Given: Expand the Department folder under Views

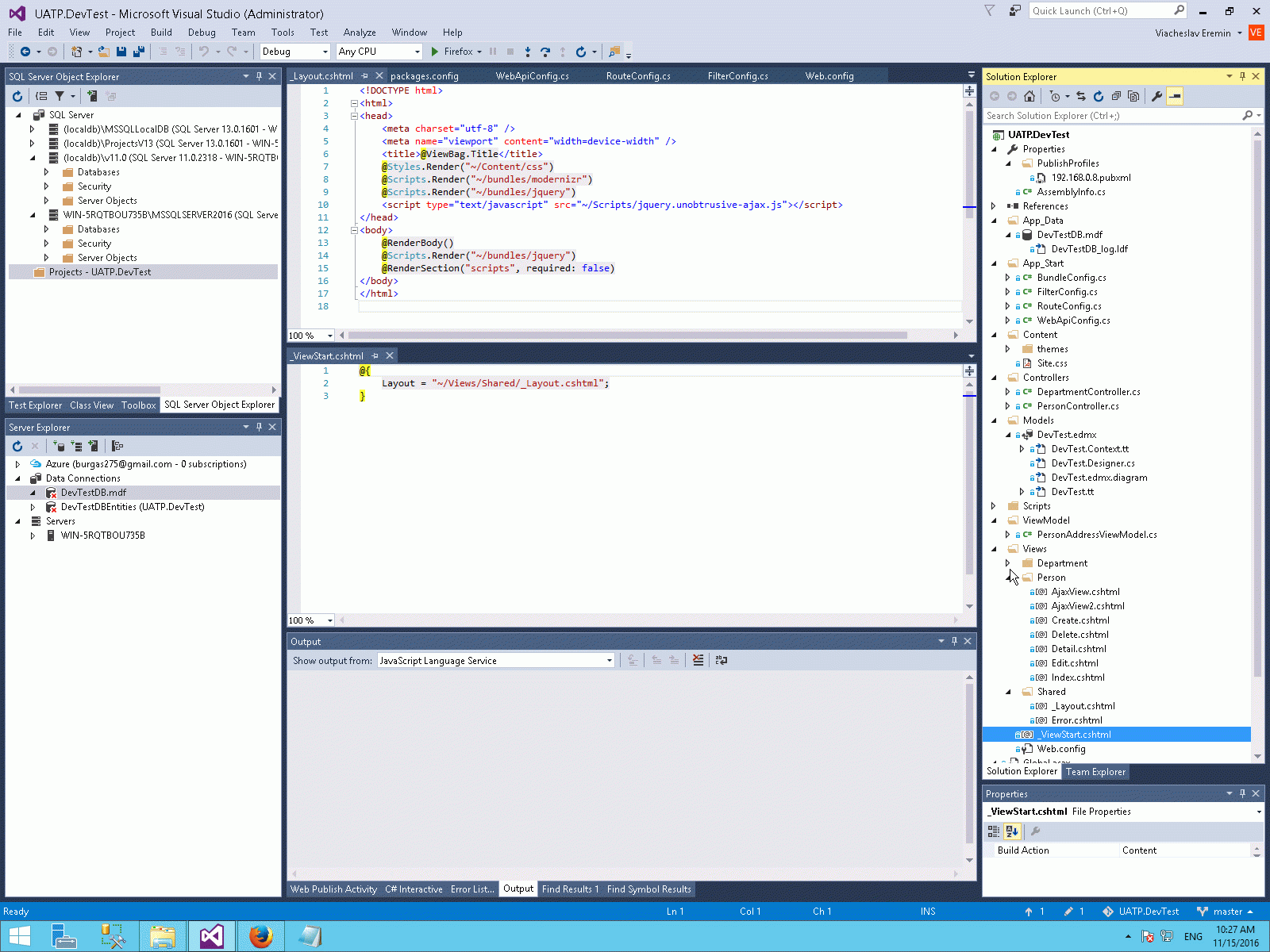Looking at the screenshot, I should 1008,563.
